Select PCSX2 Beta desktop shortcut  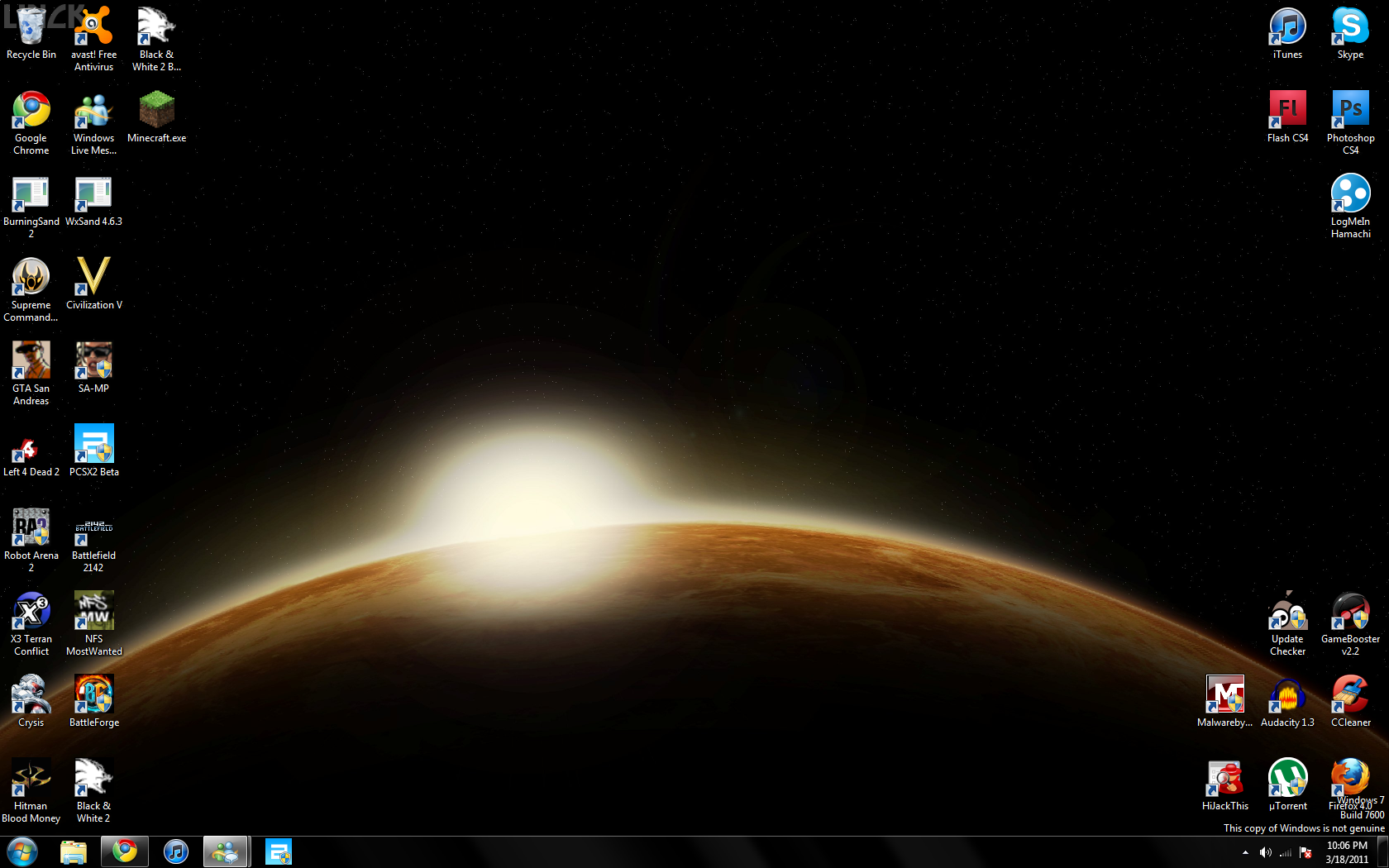tap(94, 451)
